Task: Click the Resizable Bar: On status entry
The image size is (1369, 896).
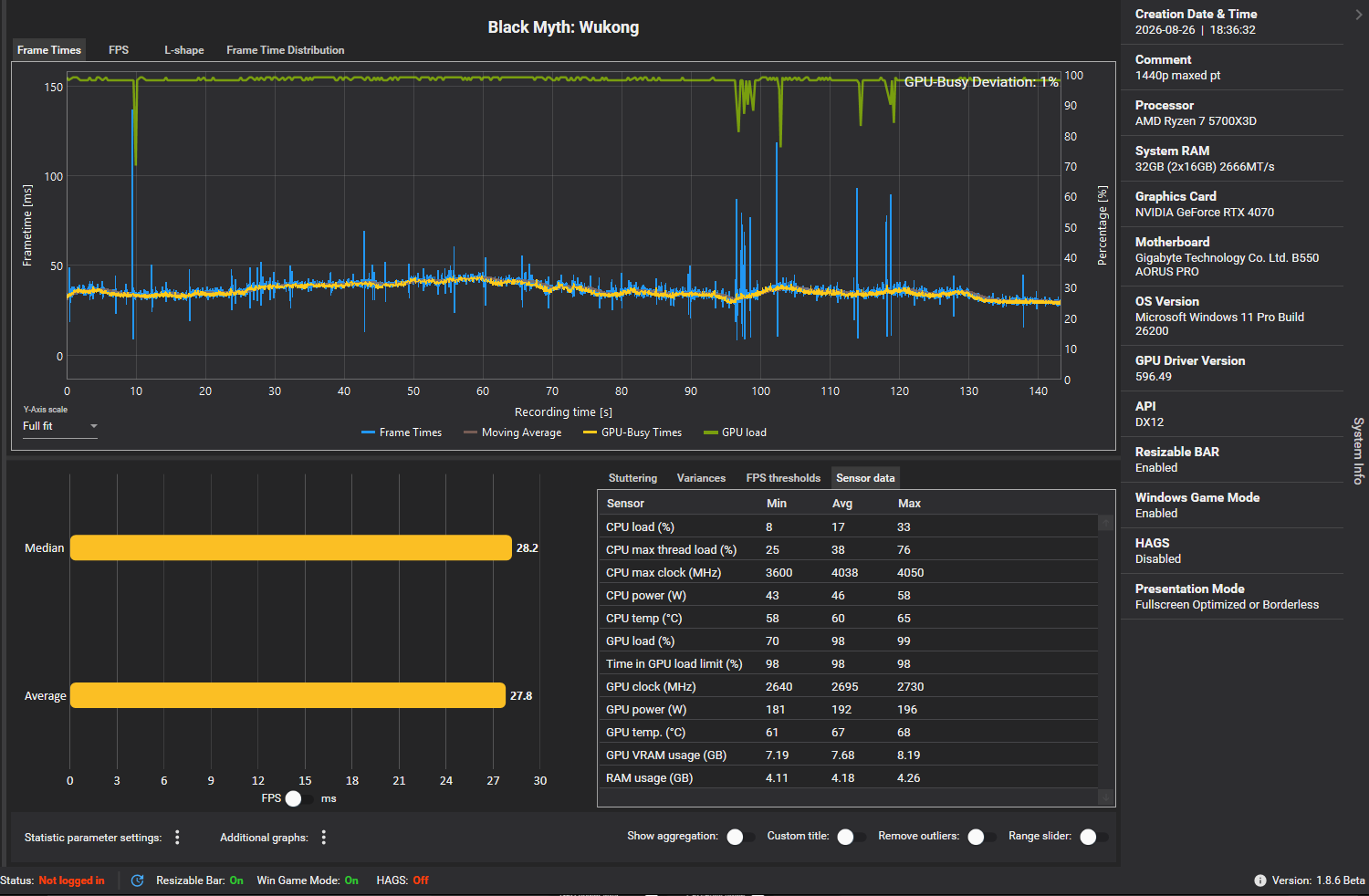Action: pyautogui.click(x=200, y=880)
